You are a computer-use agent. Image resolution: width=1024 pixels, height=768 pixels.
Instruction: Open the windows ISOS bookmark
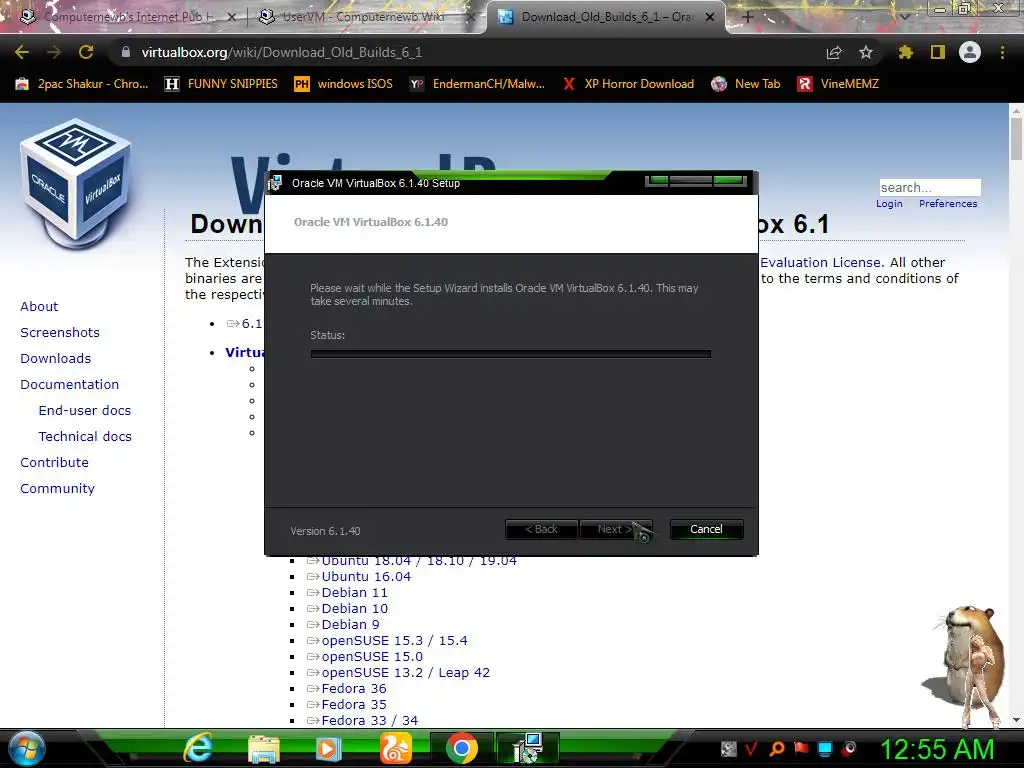point(344,84)
